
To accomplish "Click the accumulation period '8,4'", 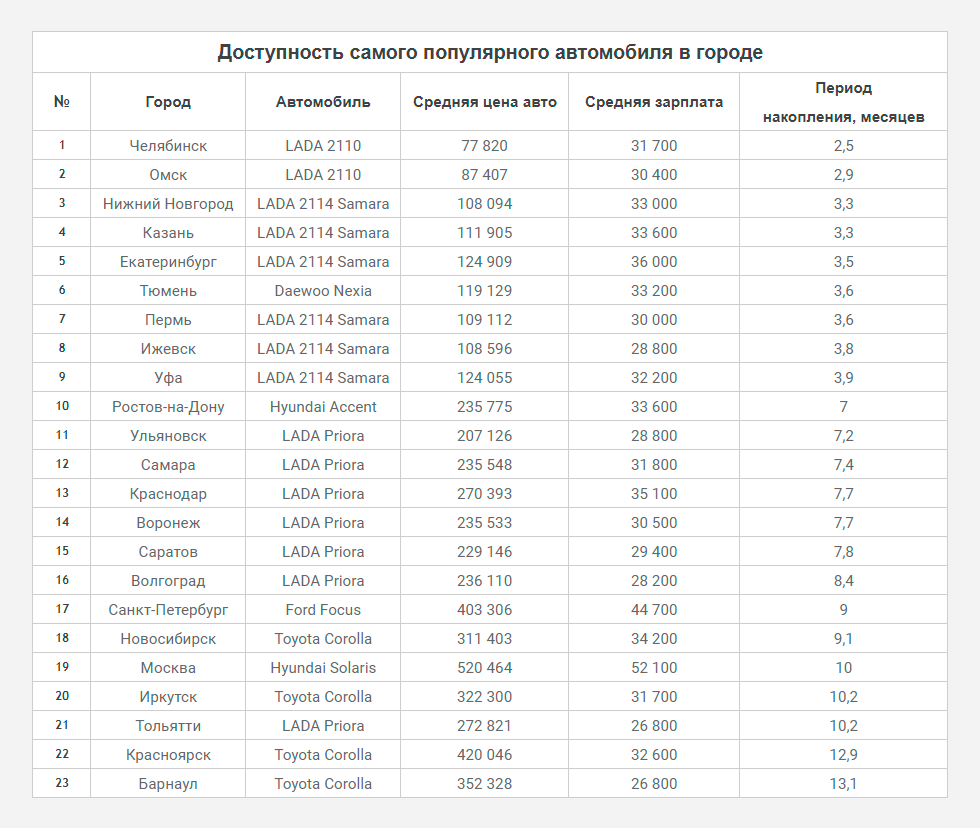I will [843, 581].
